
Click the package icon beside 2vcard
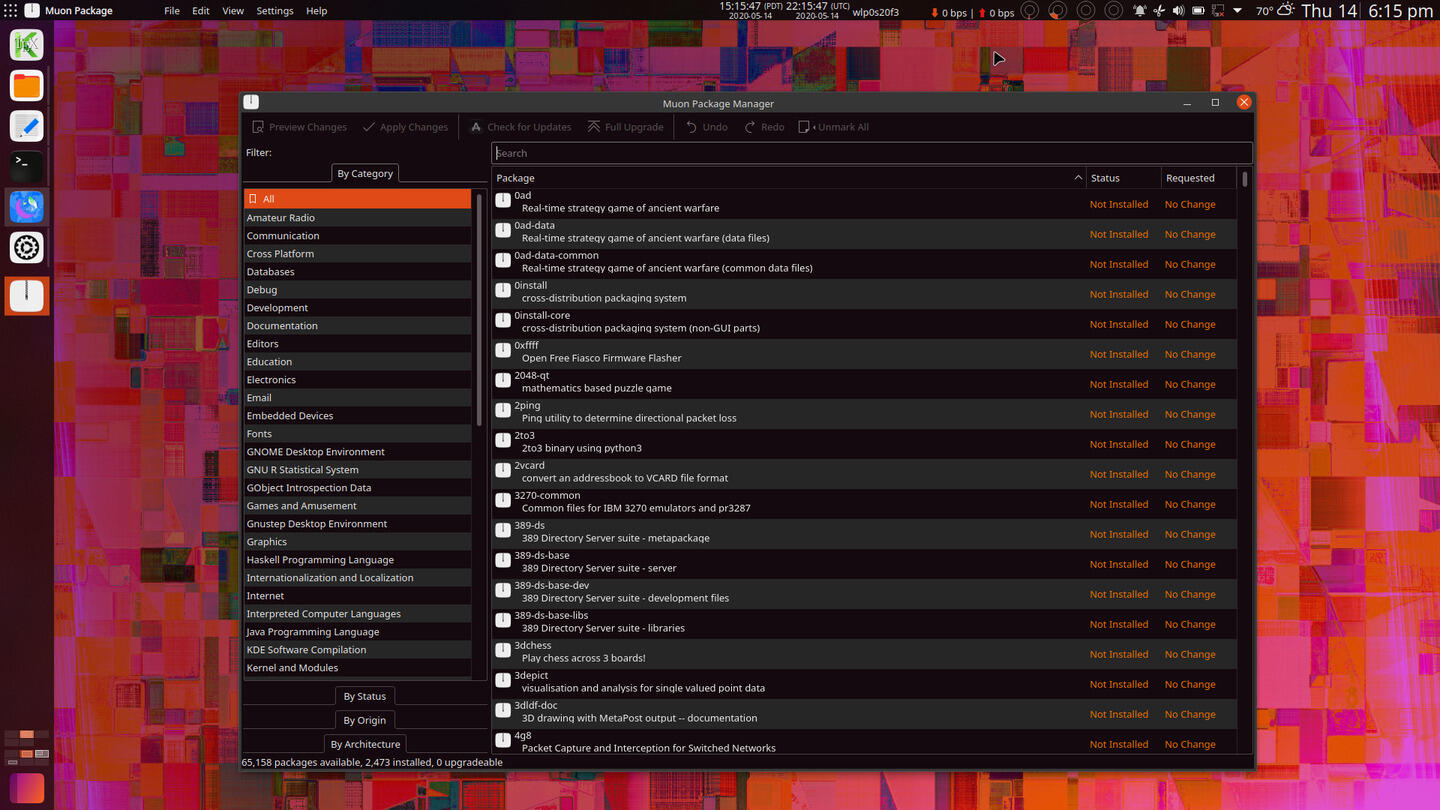point(503,471)
